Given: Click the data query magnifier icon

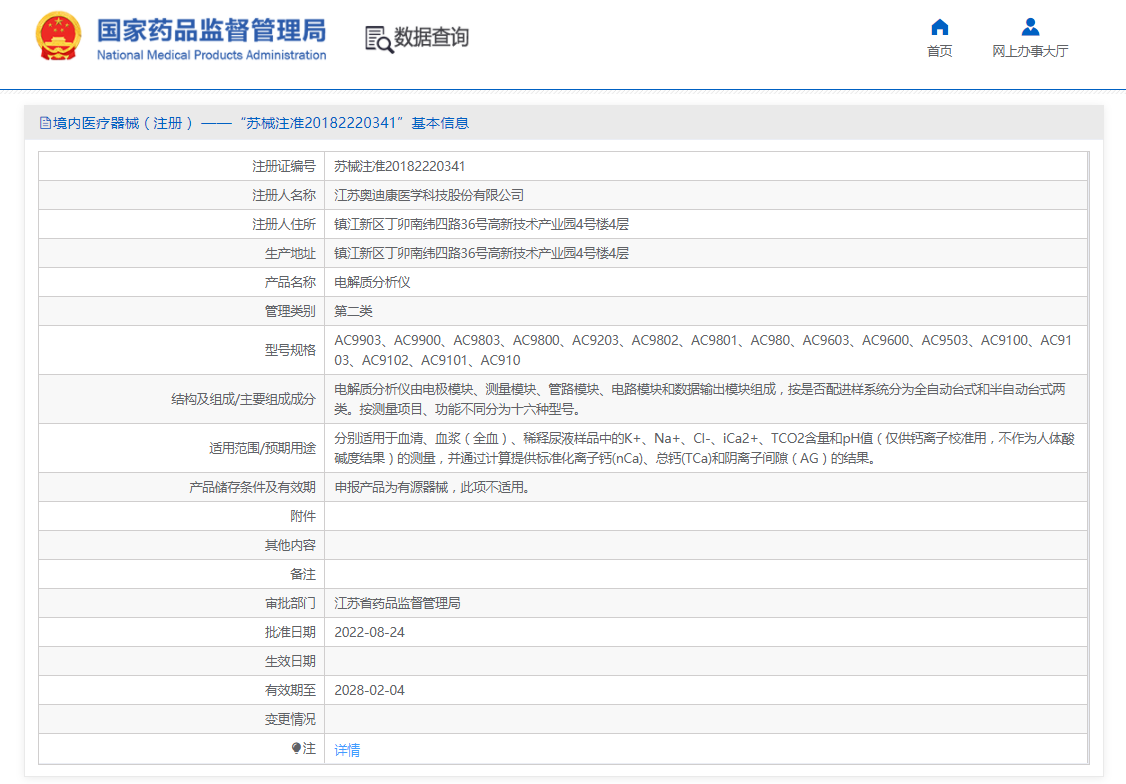Looking at the screenshot, I should tap(378, 39).
